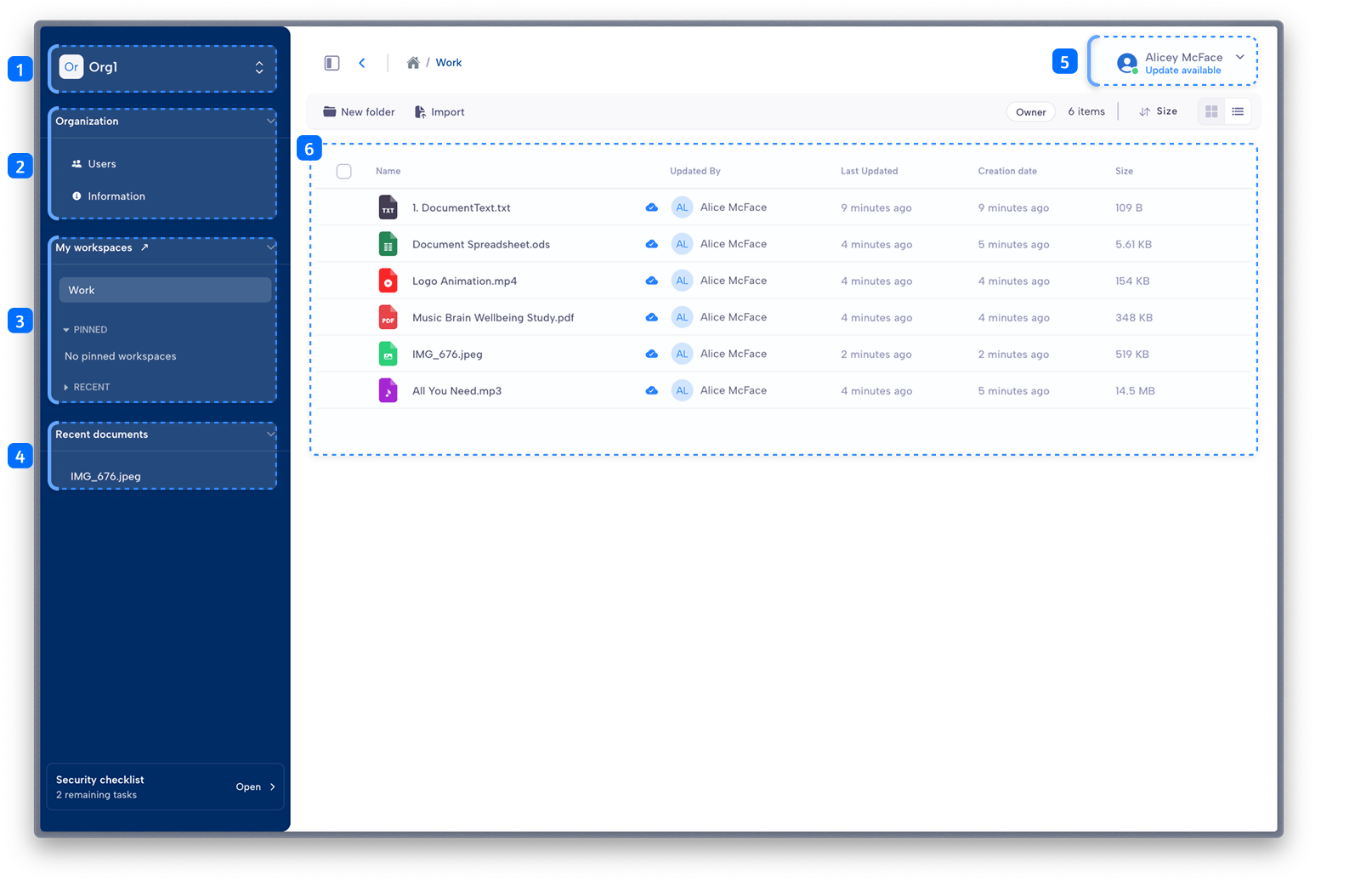This screenshot has height=880, width=1372.
Task: Open file 1. DocumentText.txt
Action: 462,207
